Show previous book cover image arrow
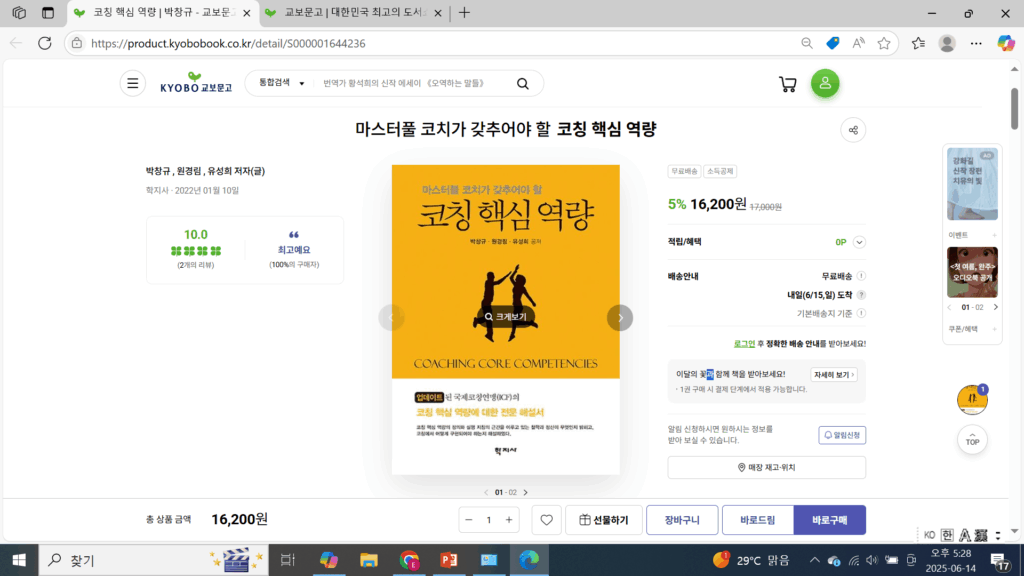The width and height of the screenshot is (1024, 576). 391,318
